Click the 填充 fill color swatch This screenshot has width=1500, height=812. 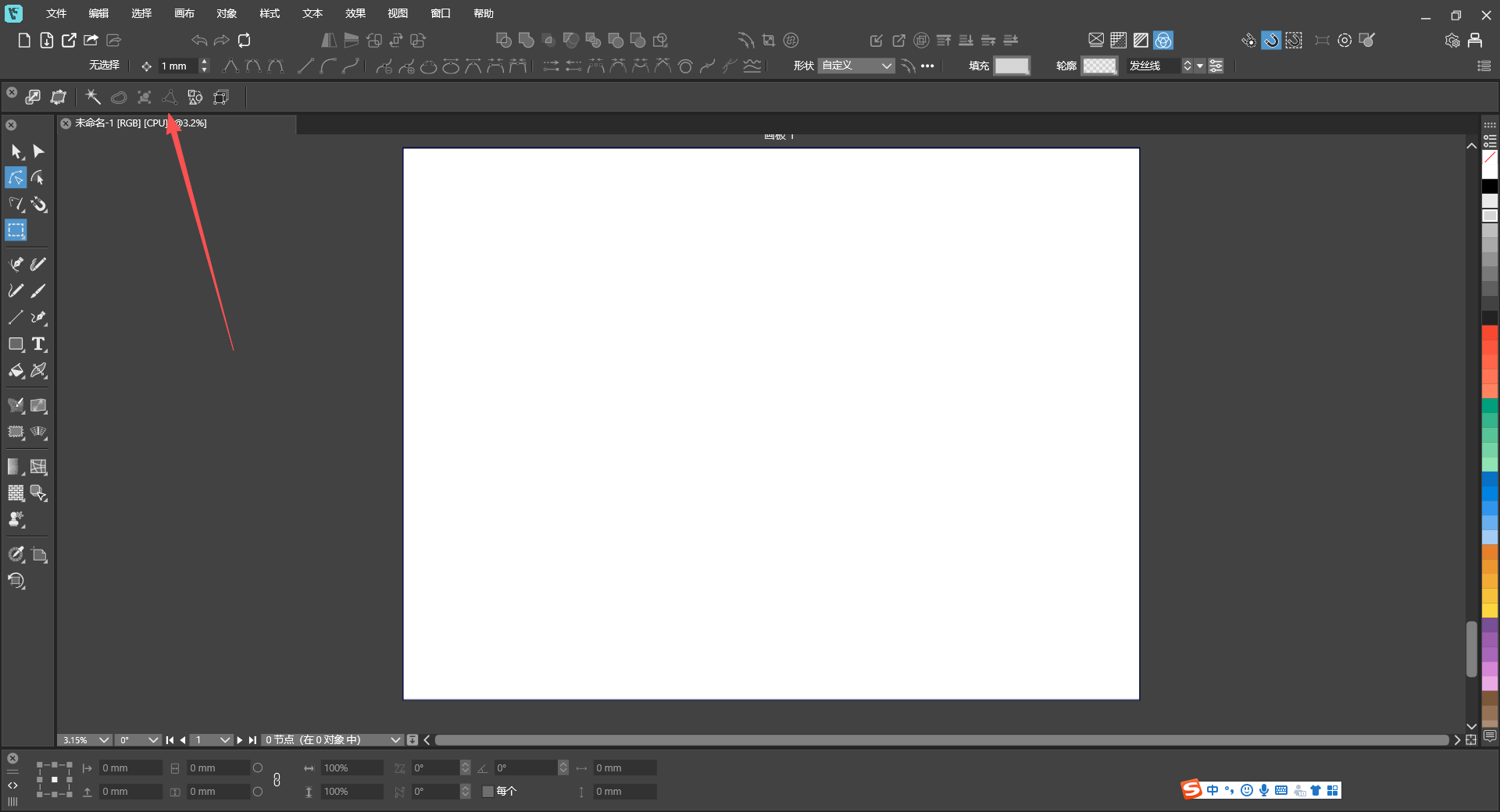1012,66
